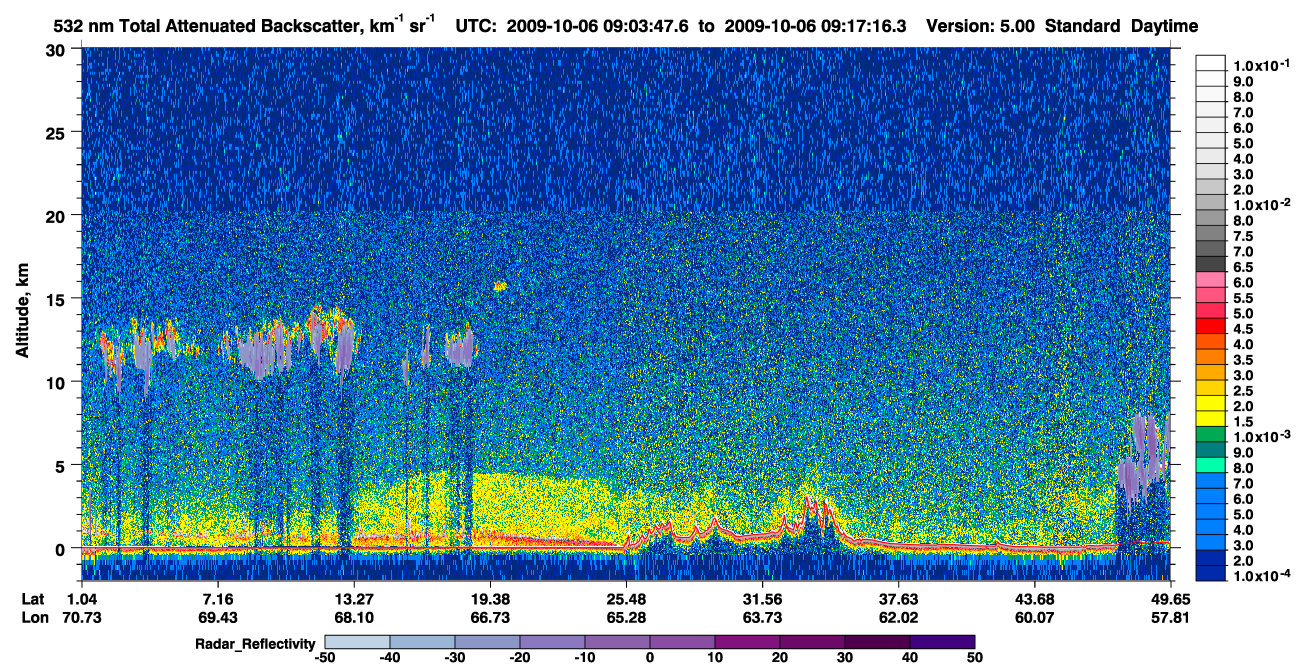This screenshot has height=667, width=1300.
Task: Click the 1.0x10-4 colorbar label
Action: pos(1260,575)
